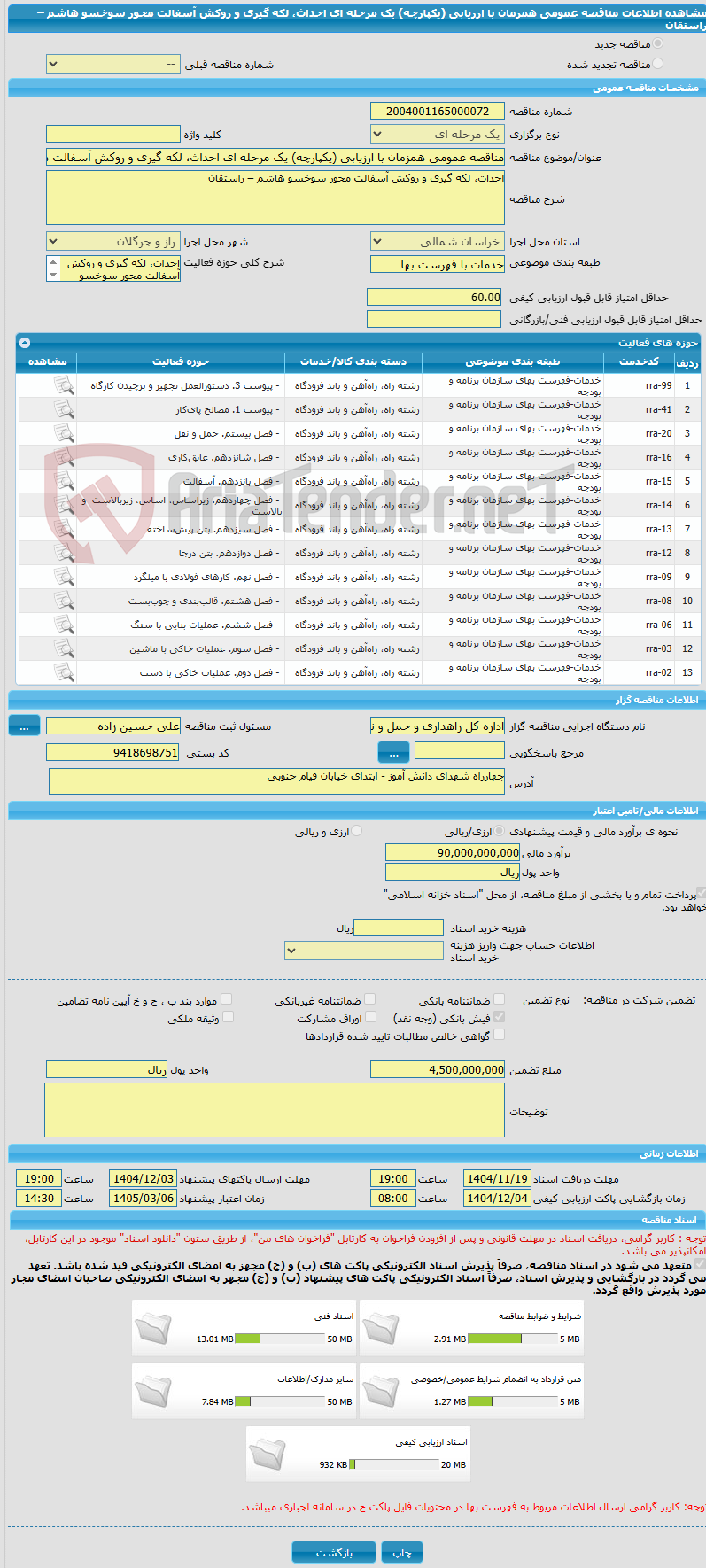This screenshot has height=1568, width=706.
Task: Select the مناقصه تجدید شده radio button
Action: 657,64
